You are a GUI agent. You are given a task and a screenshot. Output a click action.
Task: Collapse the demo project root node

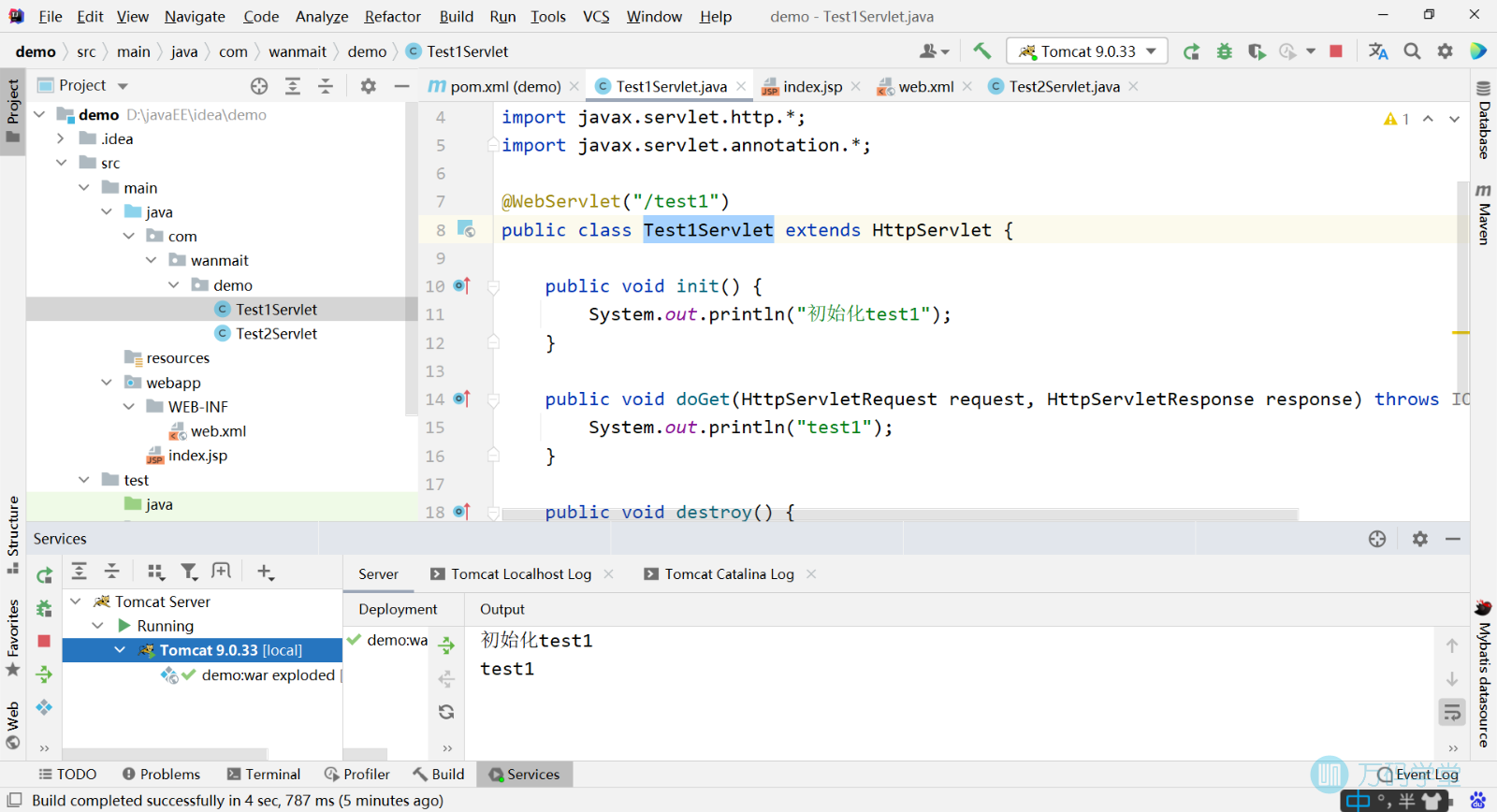[39, 114]
